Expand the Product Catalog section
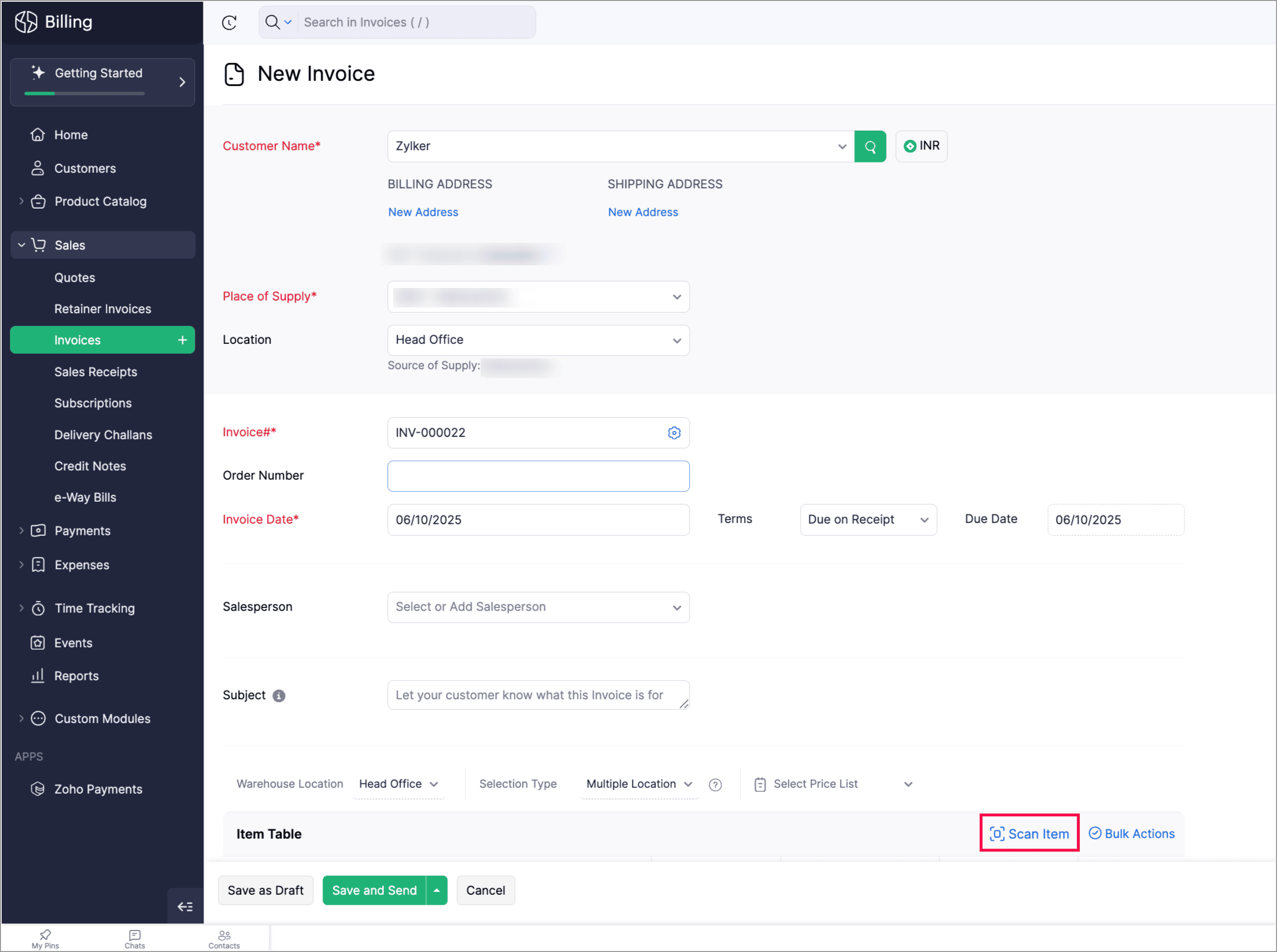The height and width of the screenshot is (952, 1277). [x=21, y=202]
